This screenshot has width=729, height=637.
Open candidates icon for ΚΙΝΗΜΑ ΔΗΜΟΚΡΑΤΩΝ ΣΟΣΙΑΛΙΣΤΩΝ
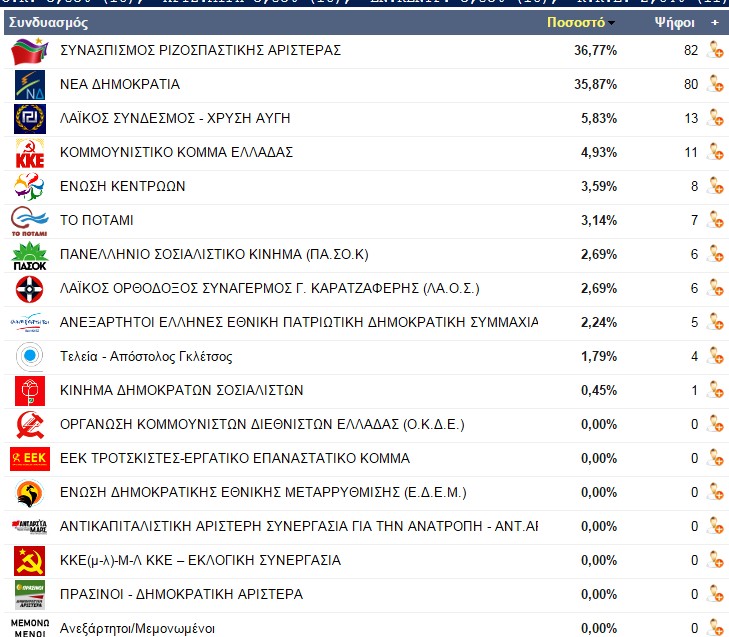pos(715,390)
